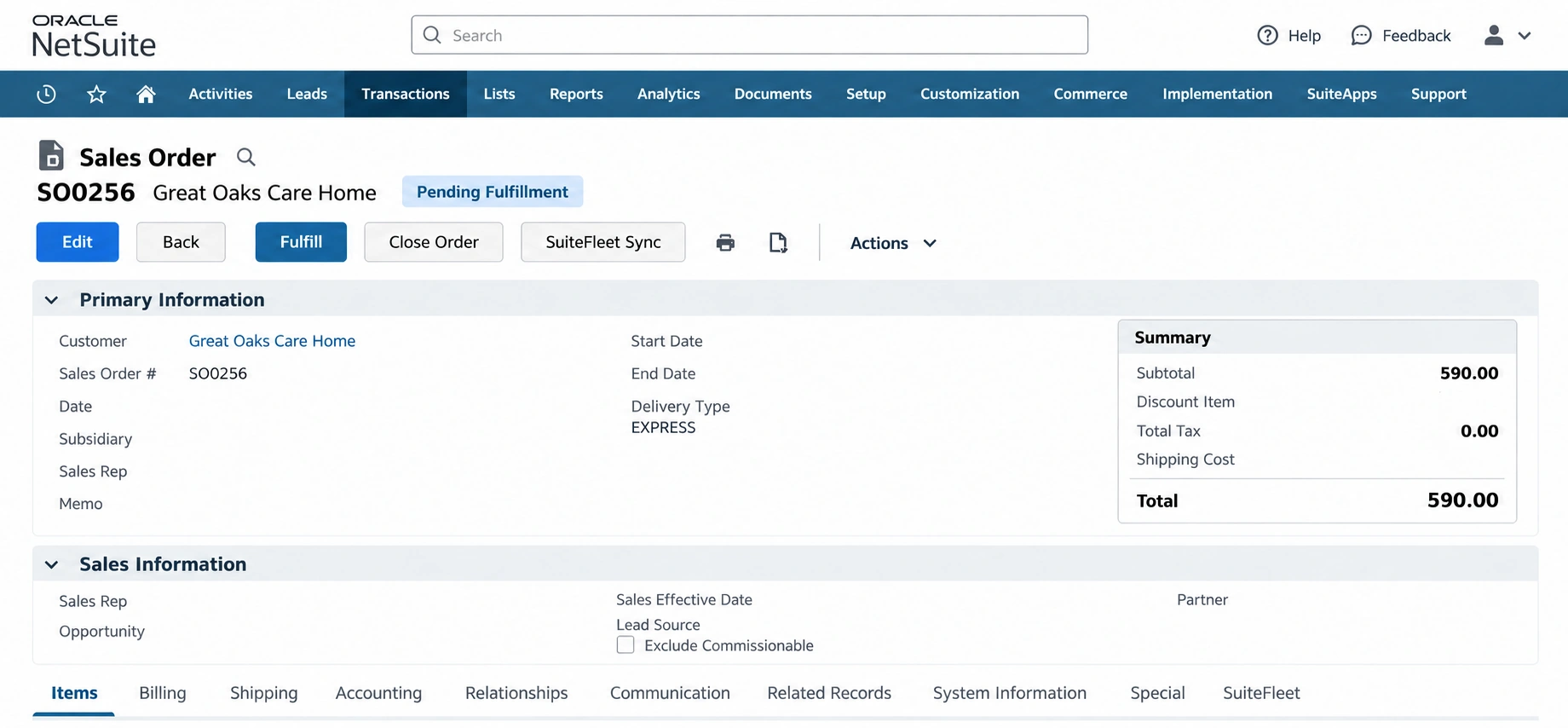
Task: Focus the global Search field
Action: (750, 35)
